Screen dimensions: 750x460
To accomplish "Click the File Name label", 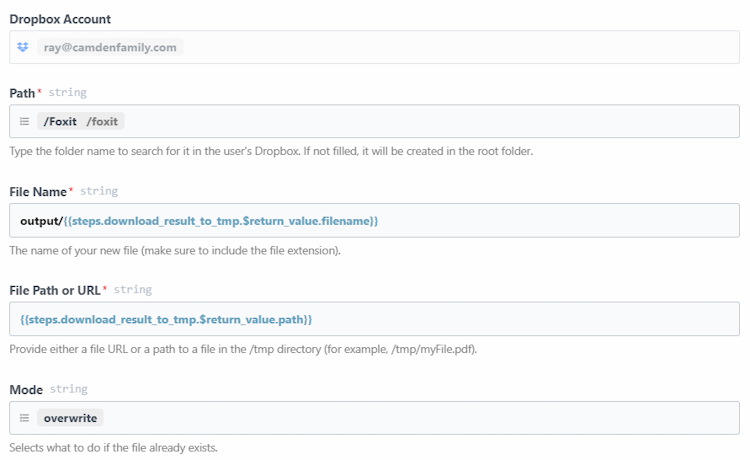I will click(x=38, y=191).
